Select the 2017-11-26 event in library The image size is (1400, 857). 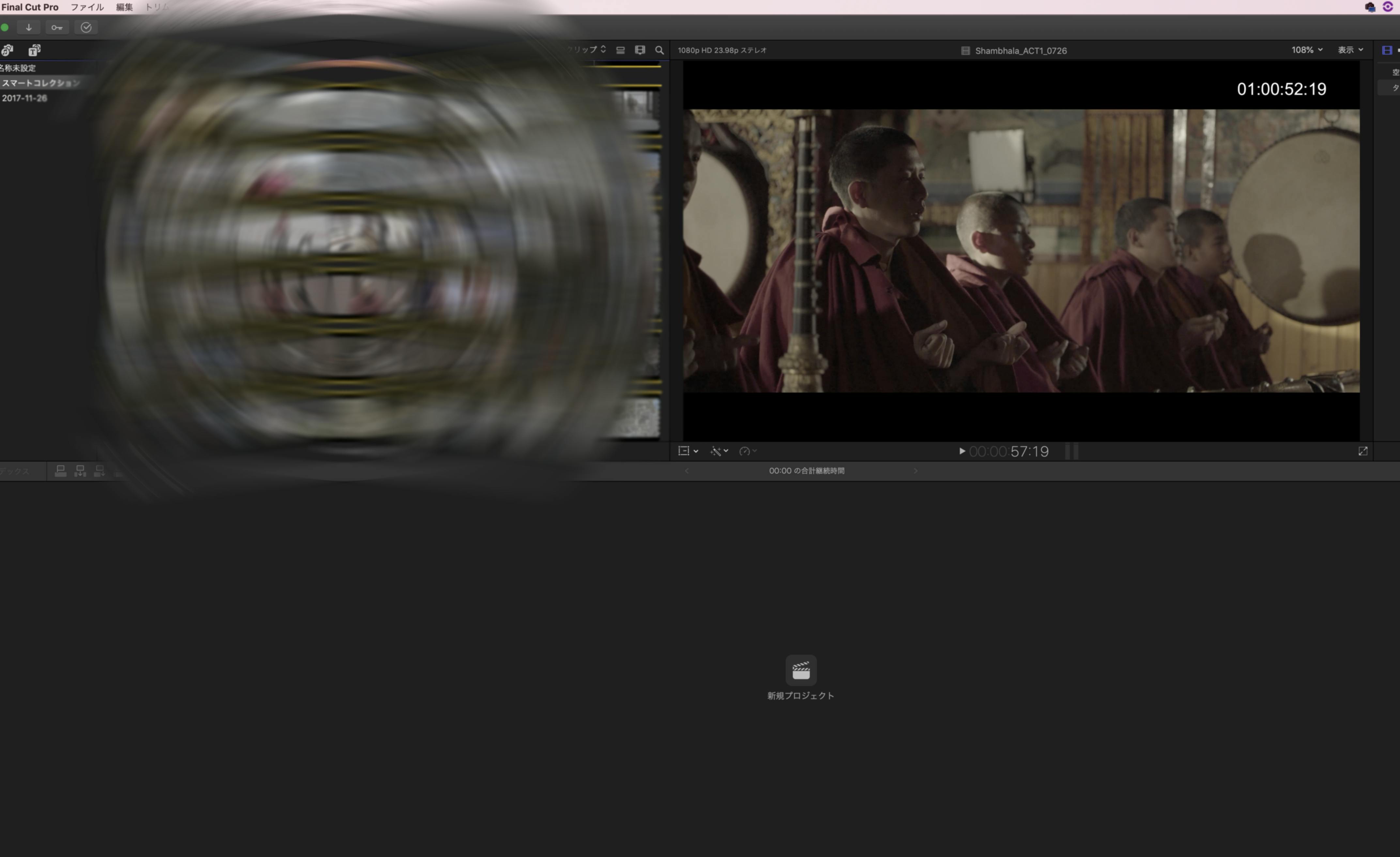pos(24,98)
